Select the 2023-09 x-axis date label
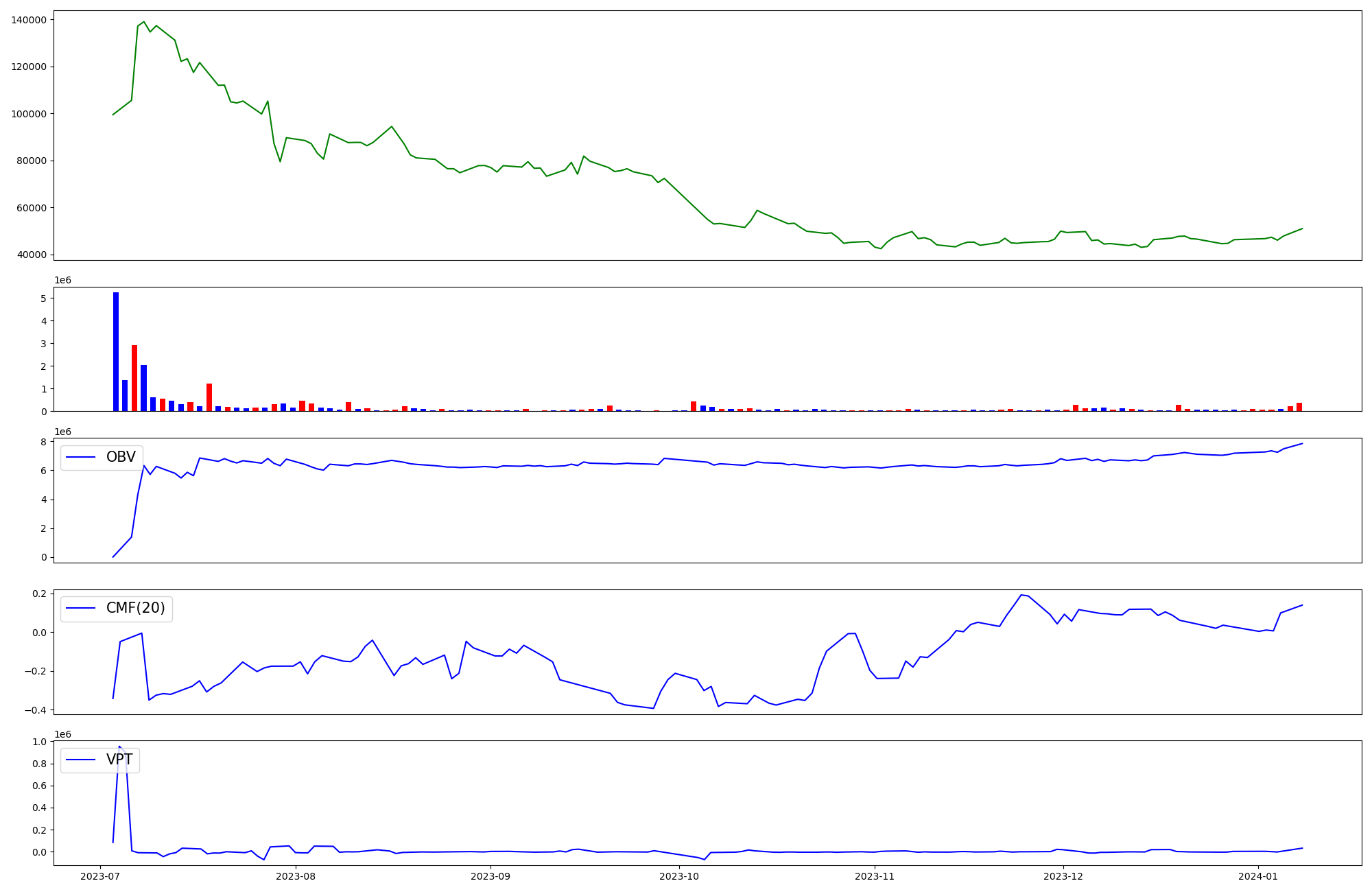The width and height of the screenshot is (1372, 892). pyautogui.click(x=490, y=876)
